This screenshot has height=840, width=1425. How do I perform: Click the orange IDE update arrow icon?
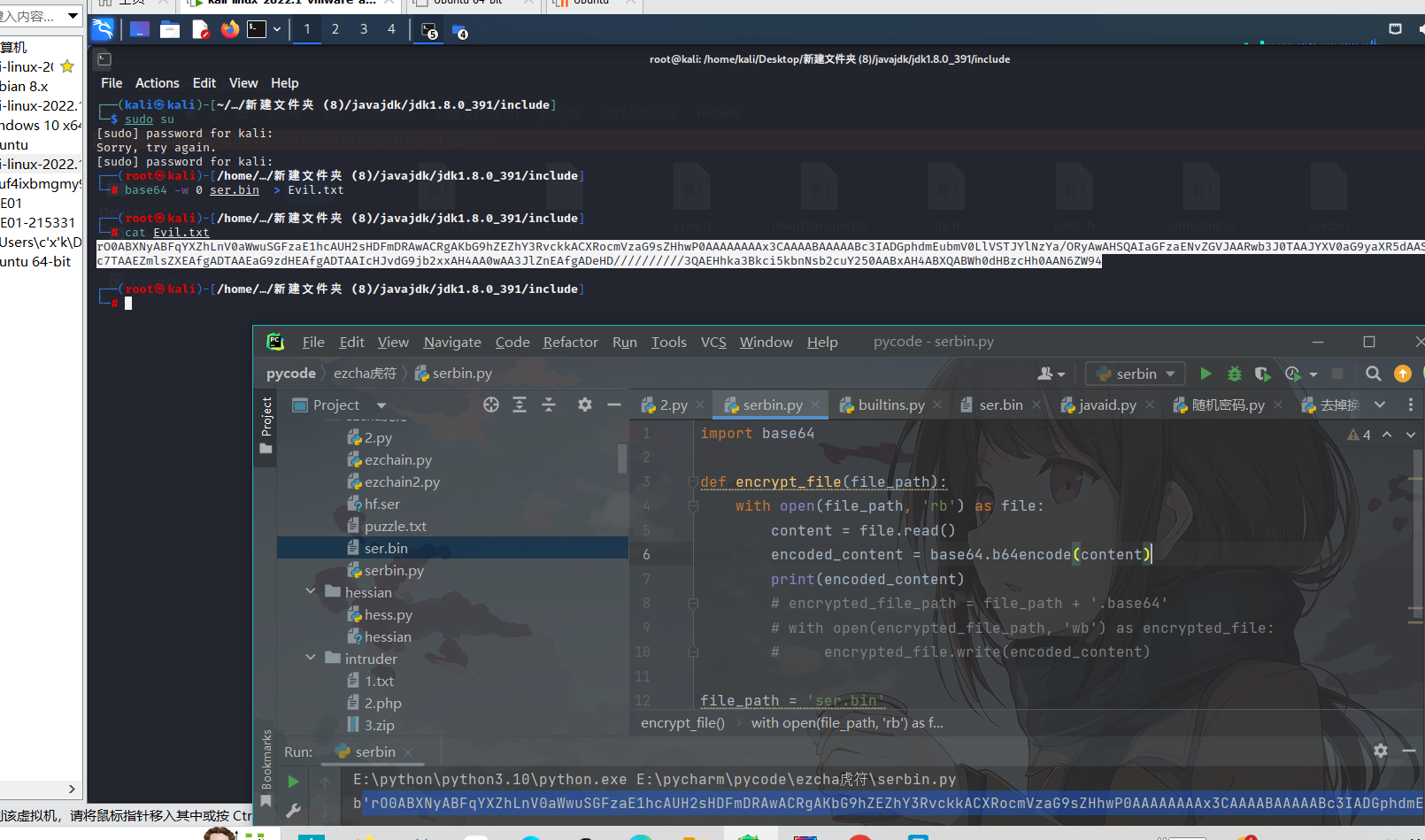[x=1402, y=374]
